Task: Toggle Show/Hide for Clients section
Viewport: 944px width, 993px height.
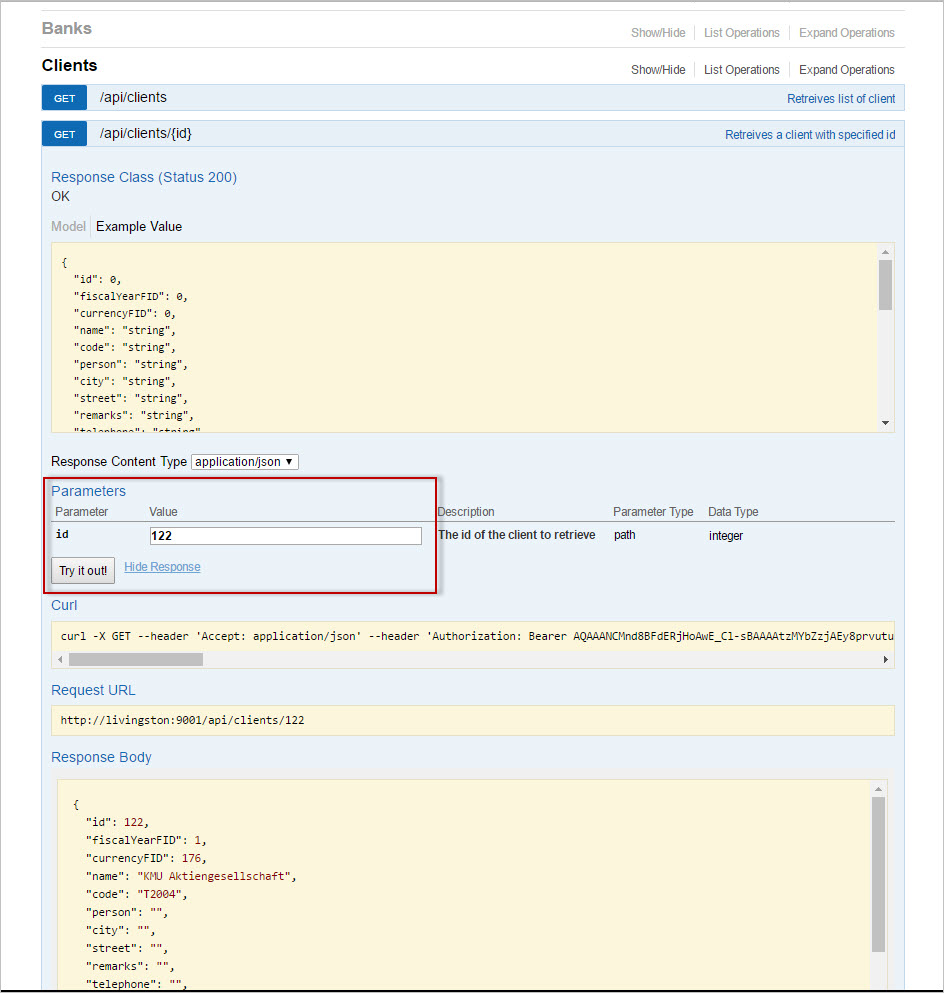Action: (x=658, y=70)
